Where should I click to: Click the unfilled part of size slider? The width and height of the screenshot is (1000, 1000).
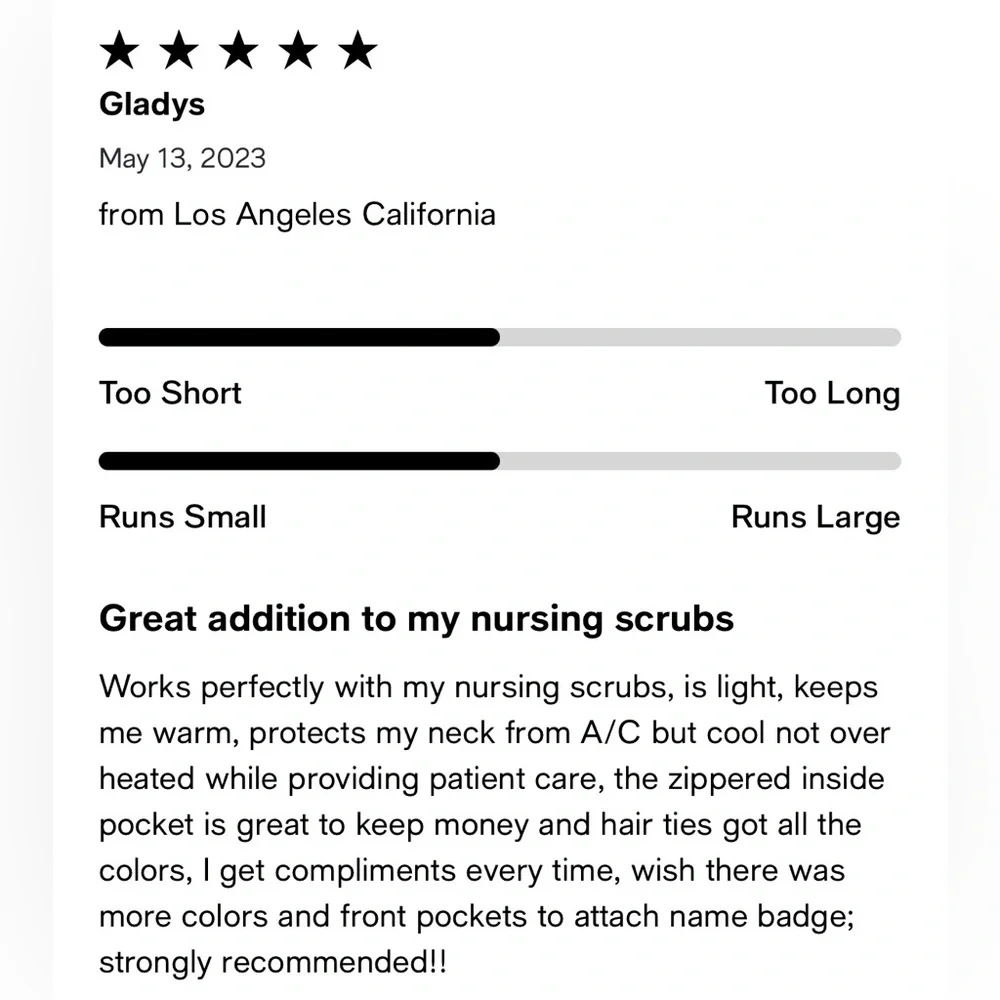point(700,461)
